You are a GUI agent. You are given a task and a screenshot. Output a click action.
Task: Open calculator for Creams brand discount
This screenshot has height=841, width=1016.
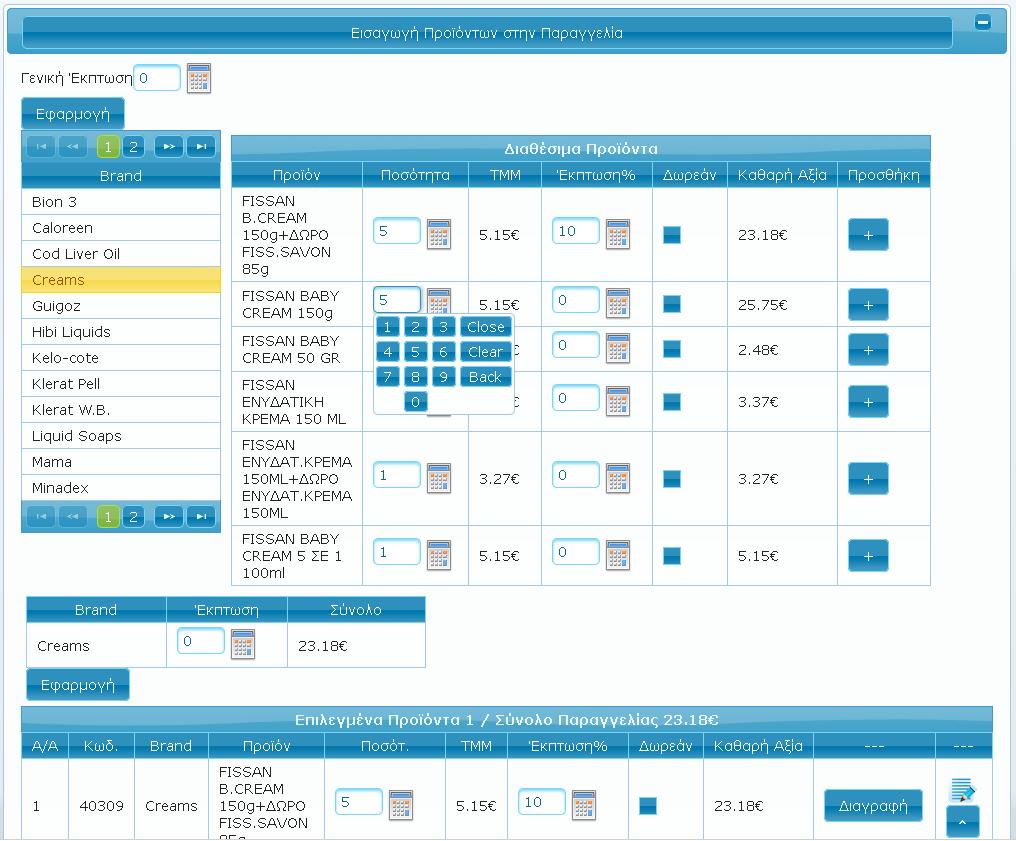(243, 645)
